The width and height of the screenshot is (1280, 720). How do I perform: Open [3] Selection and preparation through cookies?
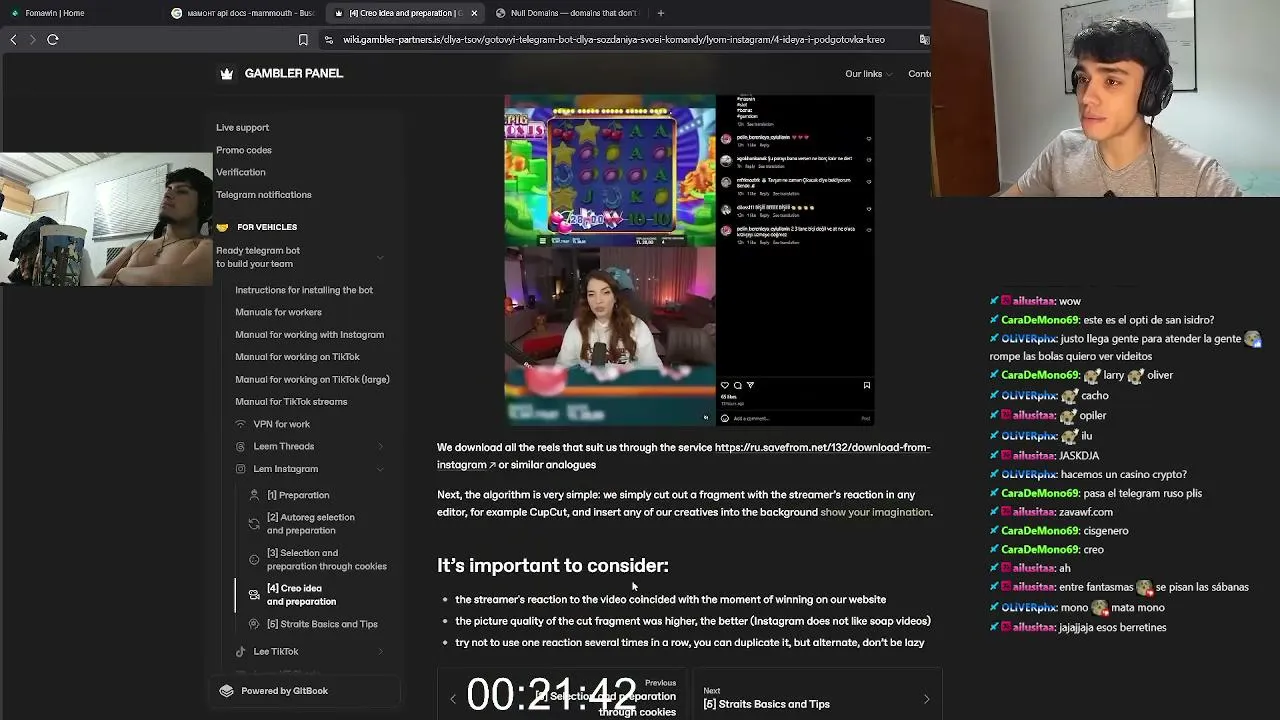point(326,559)
